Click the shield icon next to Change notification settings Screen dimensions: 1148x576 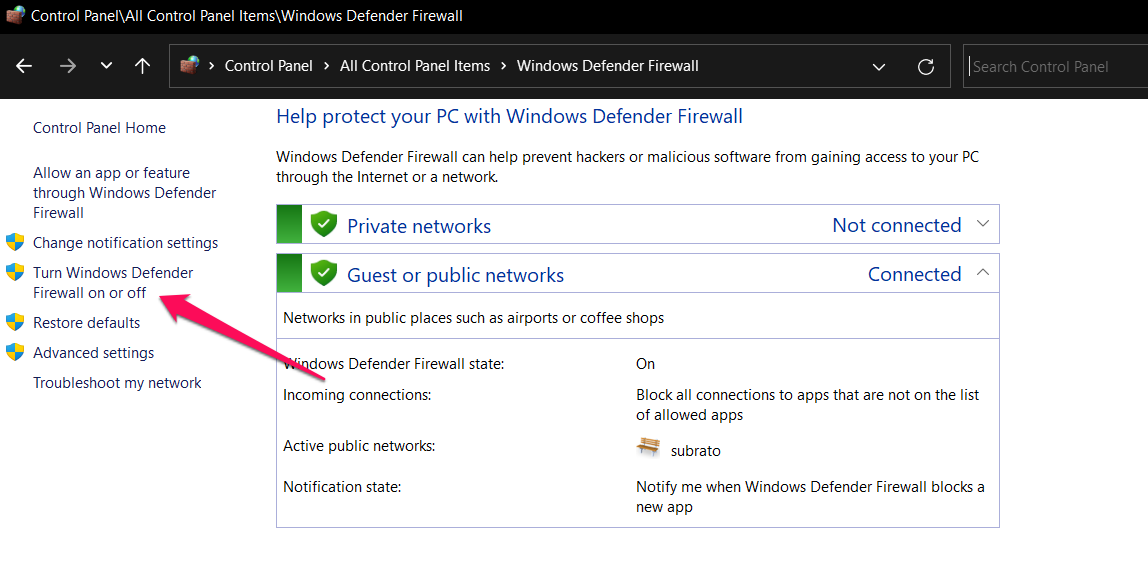pos(14,242)
